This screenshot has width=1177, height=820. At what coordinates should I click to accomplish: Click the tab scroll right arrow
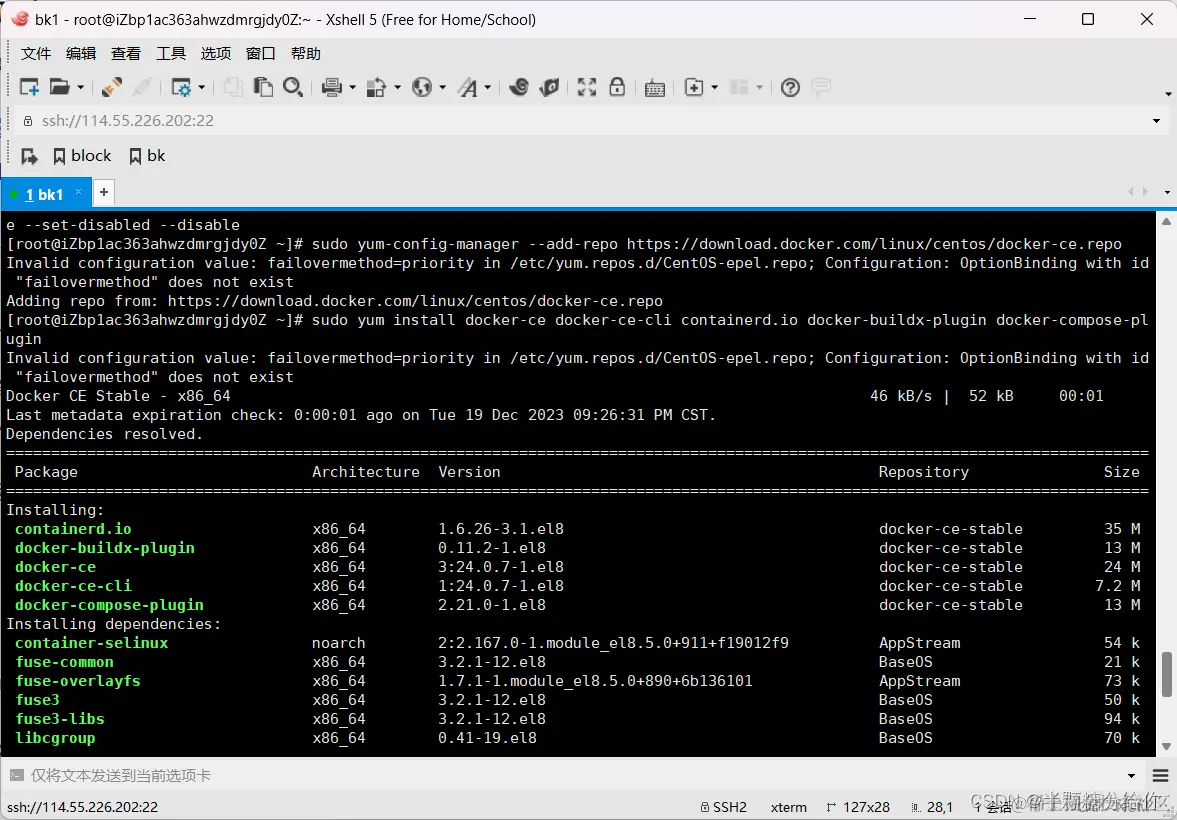[x=1145, y=192]
